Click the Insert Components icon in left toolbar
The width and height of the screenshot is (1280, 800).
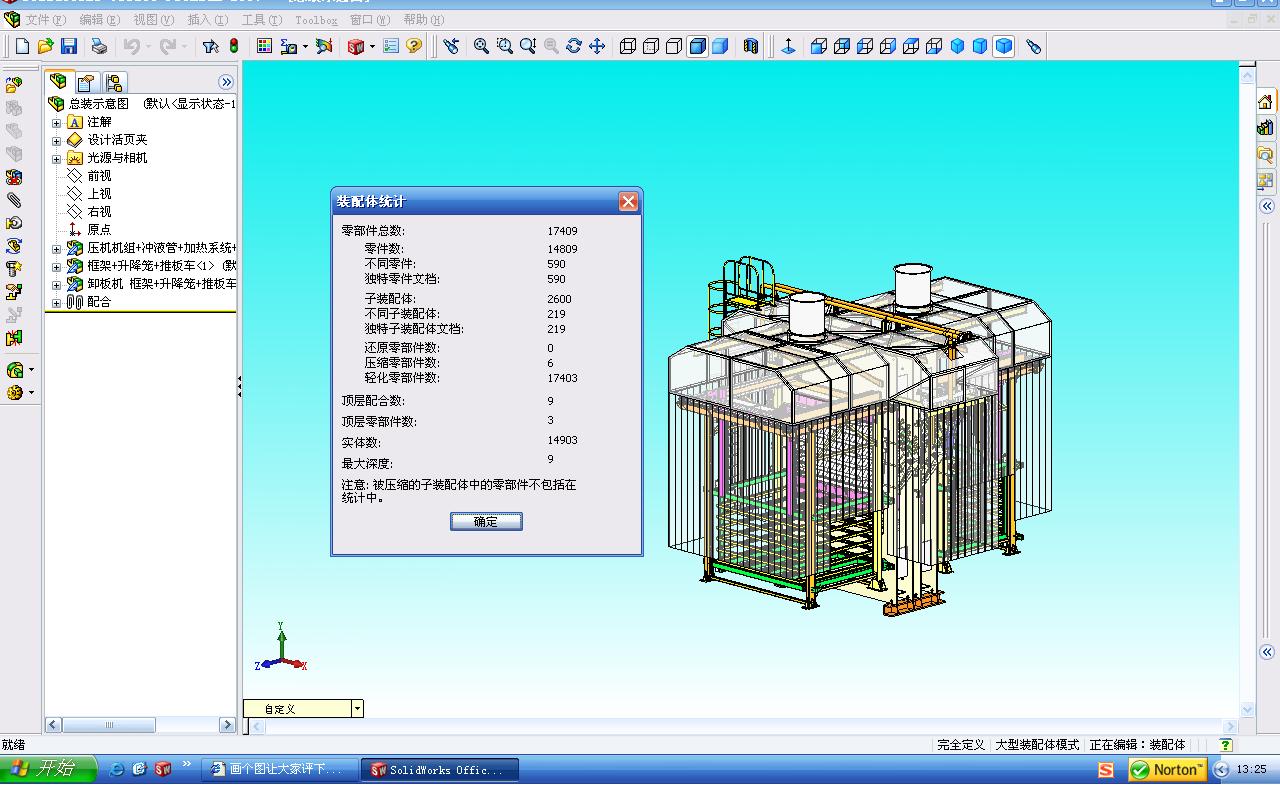(14, 85)
